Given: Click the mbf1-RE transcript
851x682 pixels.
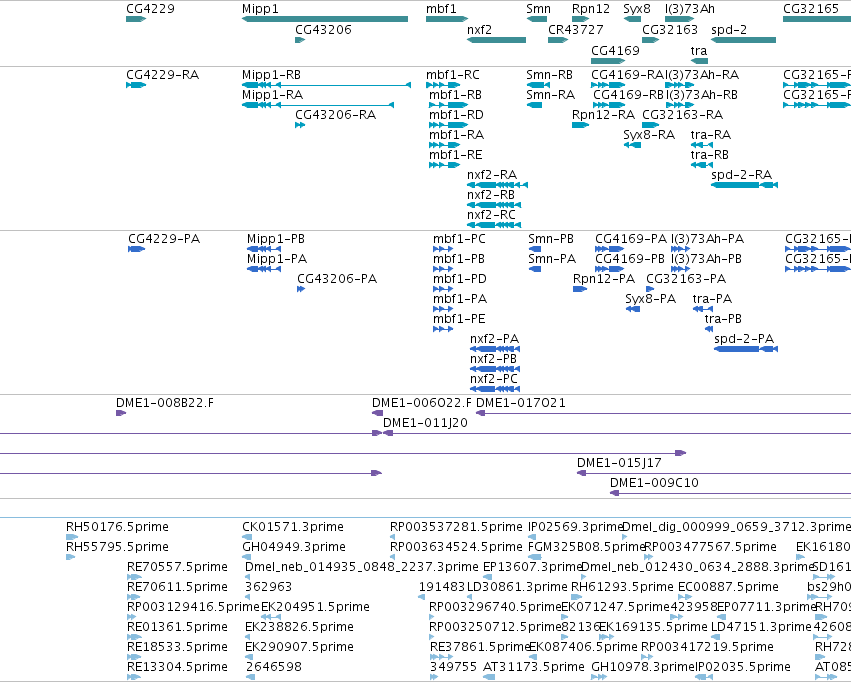Looking at the screenshot, I should tap(444, 165).
